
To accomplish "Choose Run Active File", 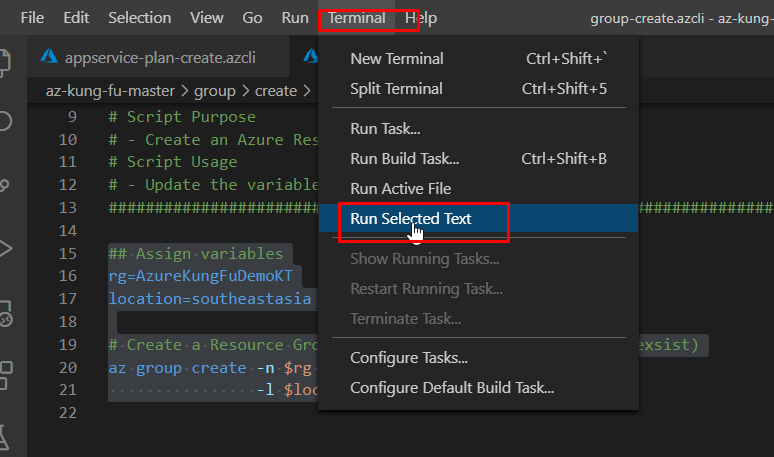I will pyautogui.click(x=400, y=188).
